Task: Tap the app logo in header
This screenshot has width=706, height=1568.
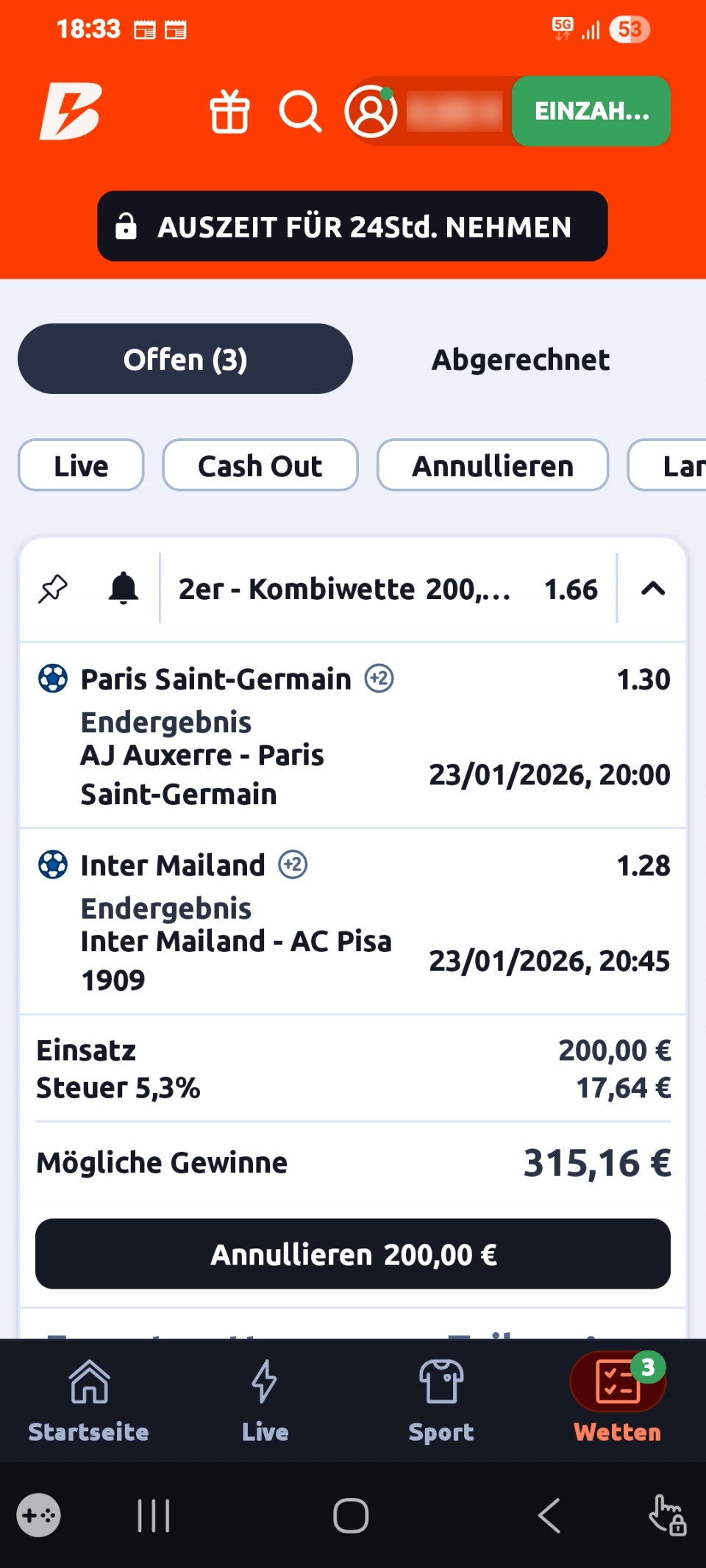Action: pos(71,112)
